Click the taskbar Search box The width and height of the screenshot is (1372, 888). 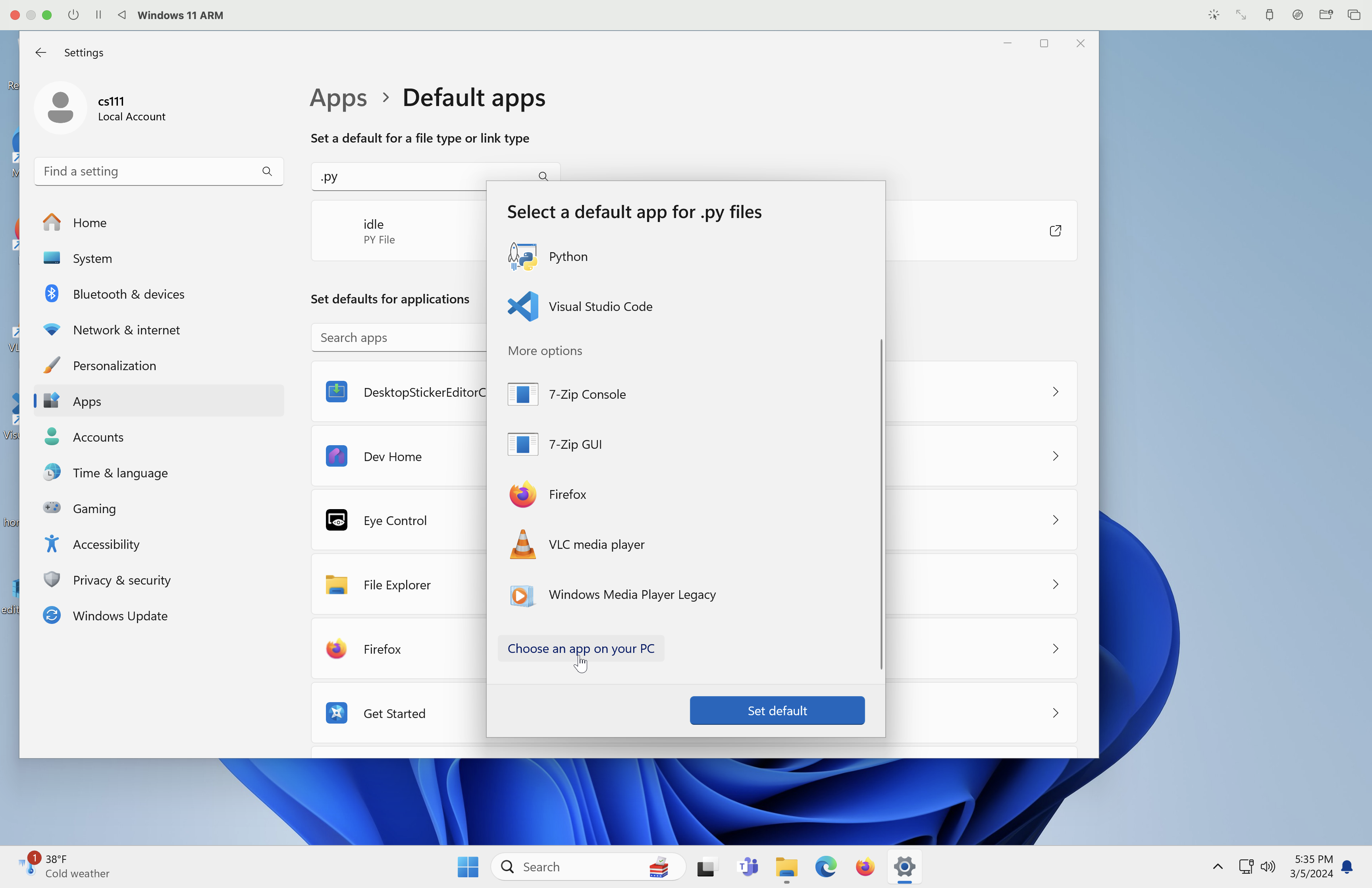coord(588,867)
